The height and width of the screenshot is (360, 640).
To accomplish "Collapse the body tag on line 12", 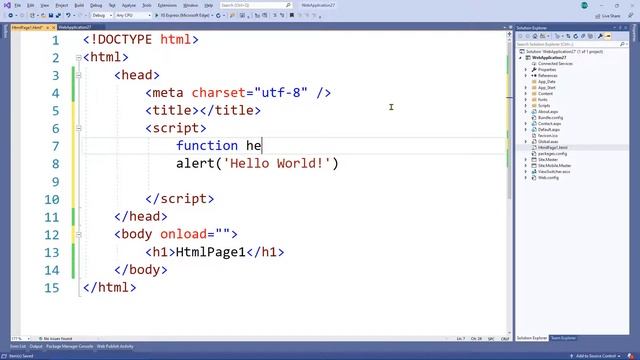I will pyautogui.click(x=78, y=234).
